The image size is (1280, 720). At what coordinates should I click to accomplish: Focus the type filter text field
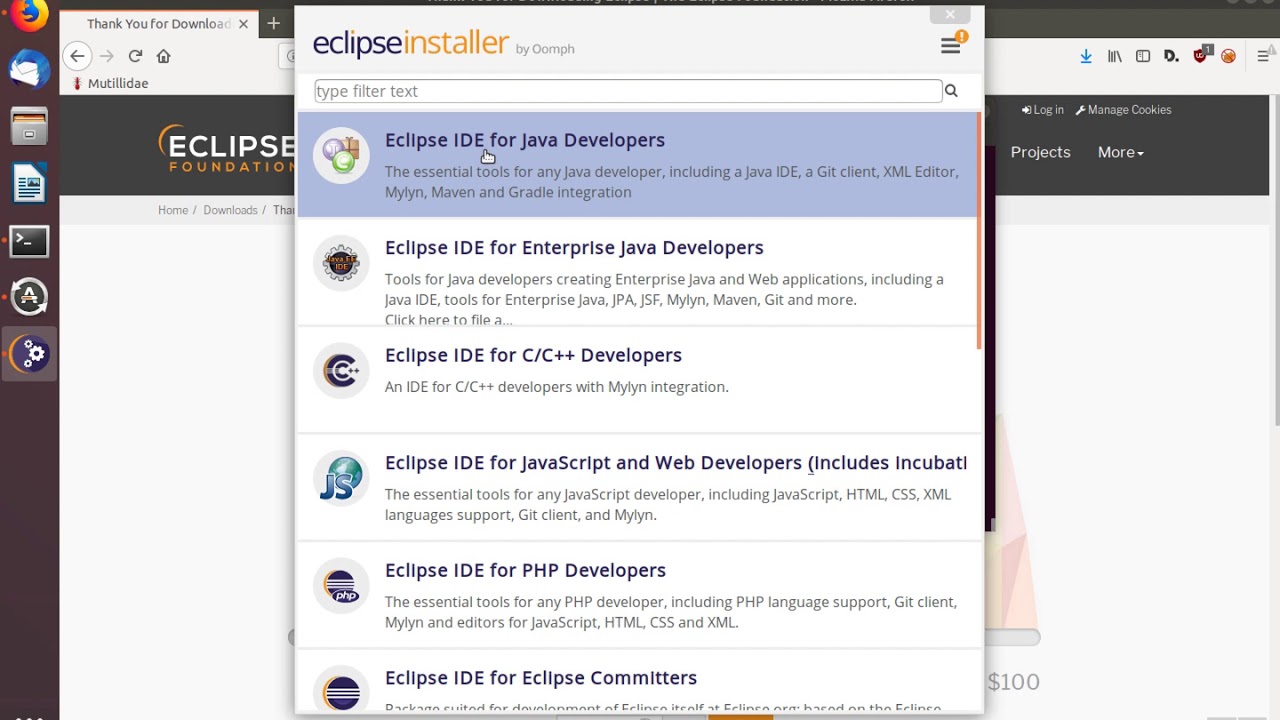[628, 91]
